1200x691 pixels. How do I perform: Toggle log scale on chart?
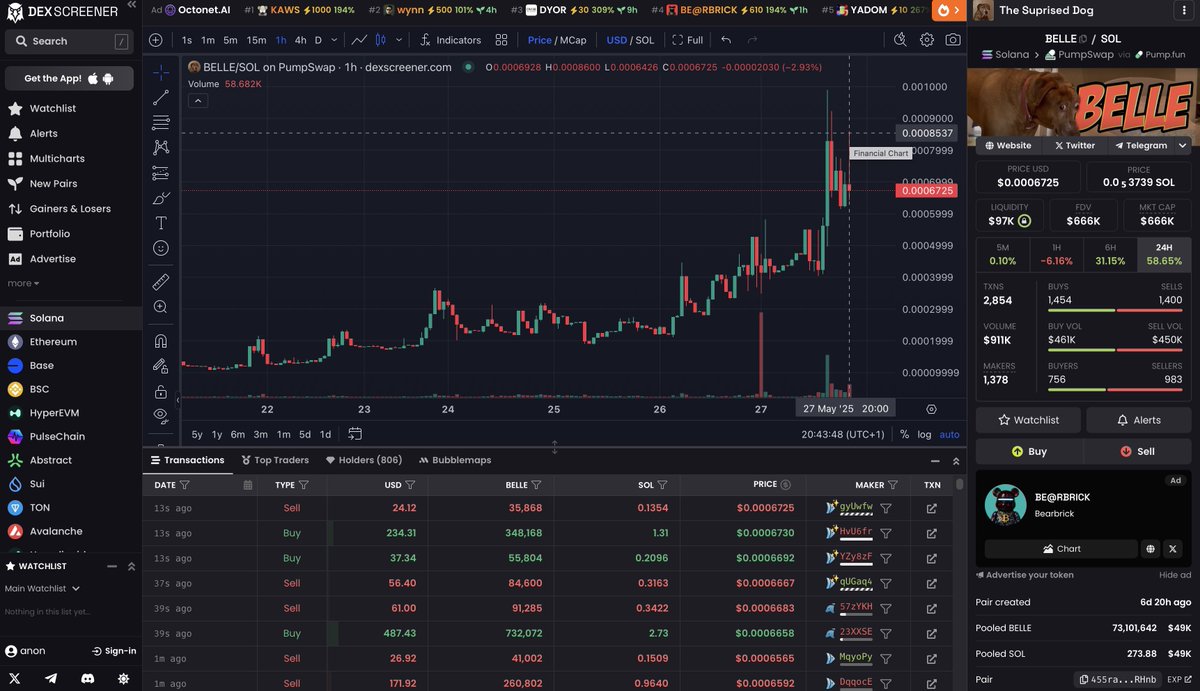pos(924,435)
